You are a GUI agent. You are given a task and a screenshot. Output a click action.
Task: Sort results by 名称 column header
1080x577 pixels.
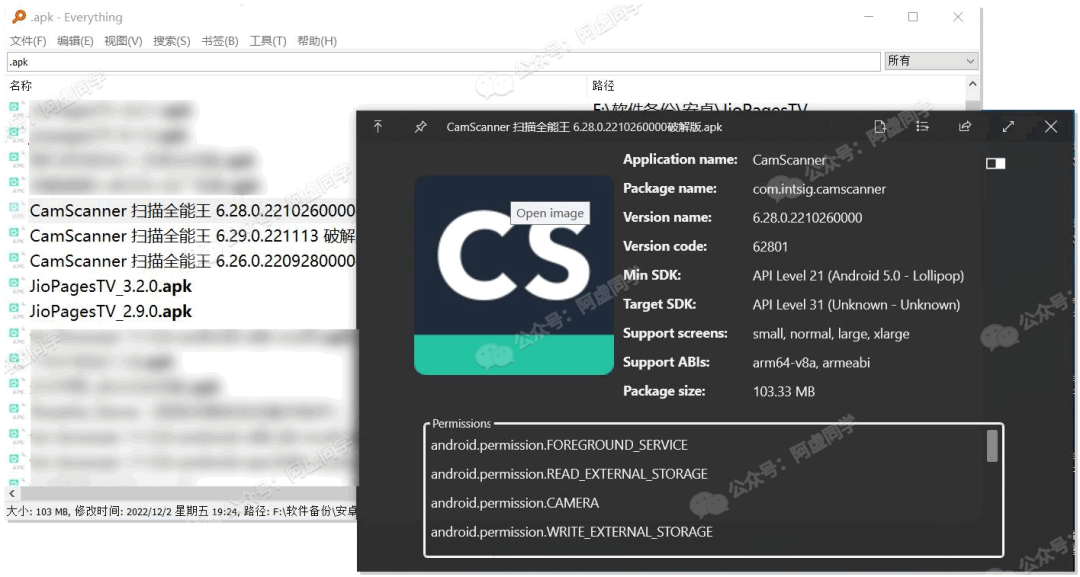(x=21, y=85)
